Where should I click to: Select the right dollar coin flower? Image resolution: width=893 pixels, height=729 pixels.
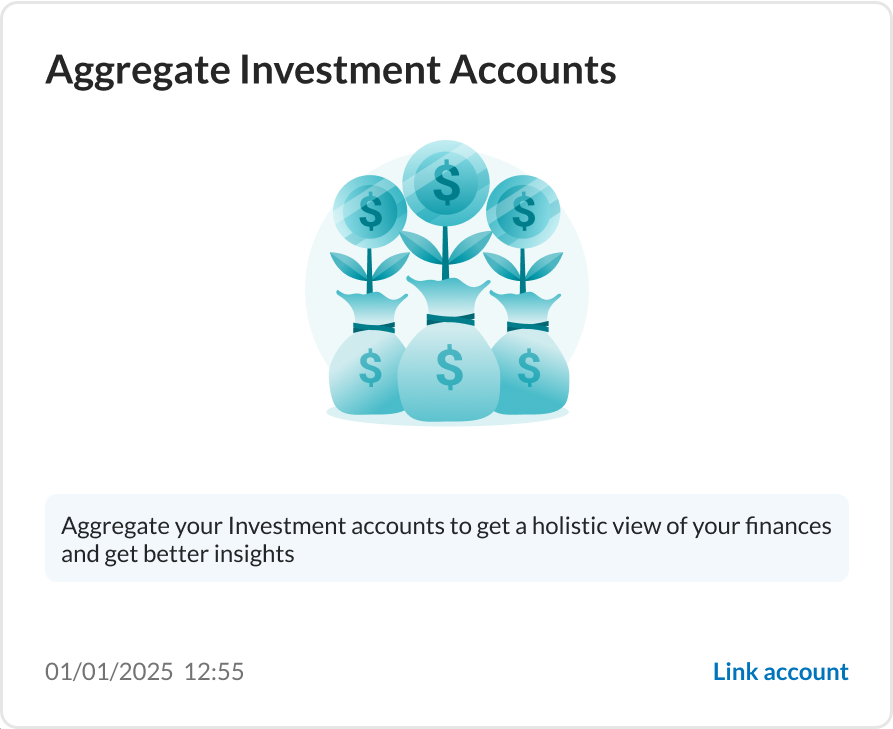coord(523,211)
